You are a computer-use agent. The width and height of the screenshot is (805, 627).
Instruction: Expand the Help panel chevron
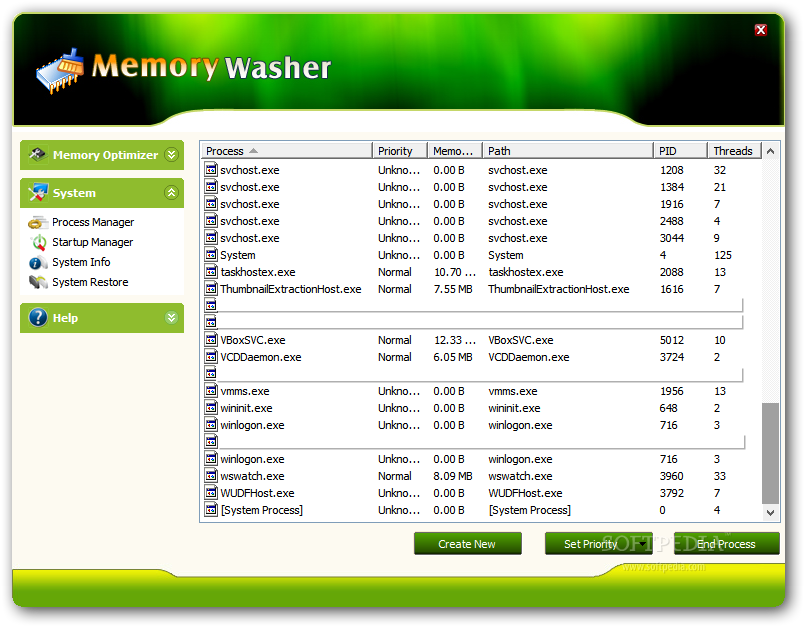coord(171,317)
